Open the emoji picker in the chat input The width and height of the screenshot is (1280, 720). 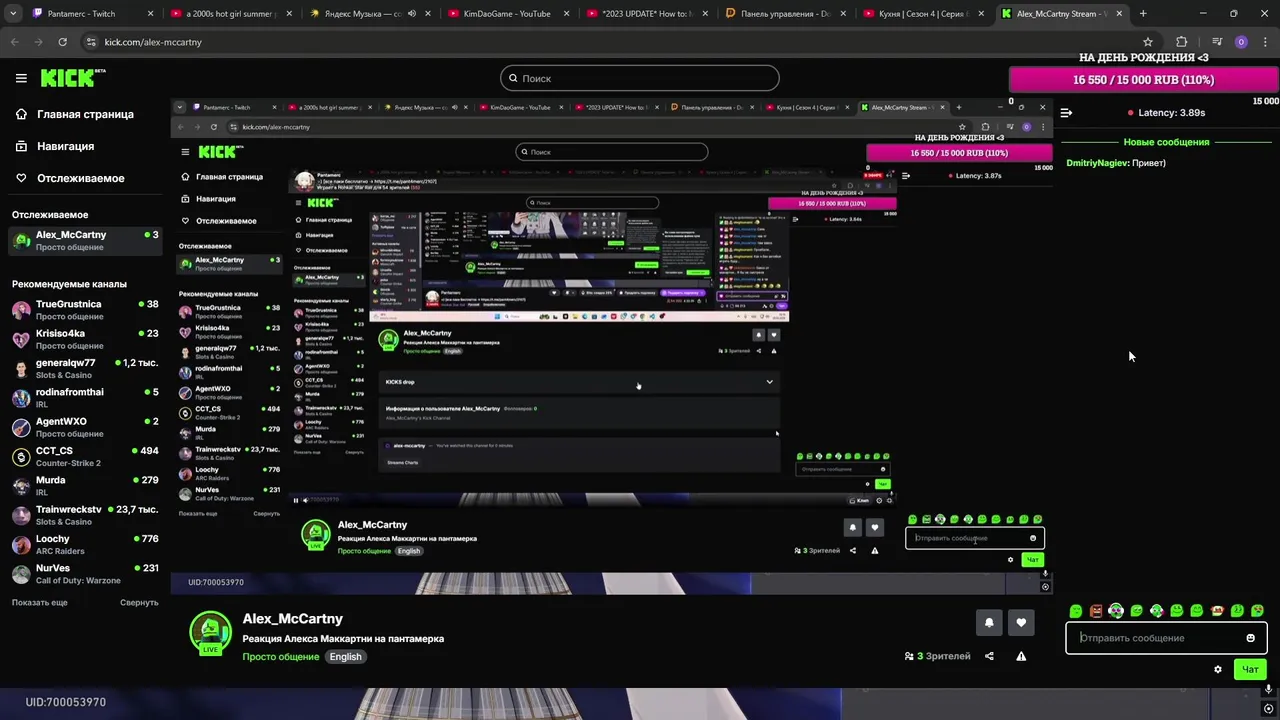click(1250, 638)
